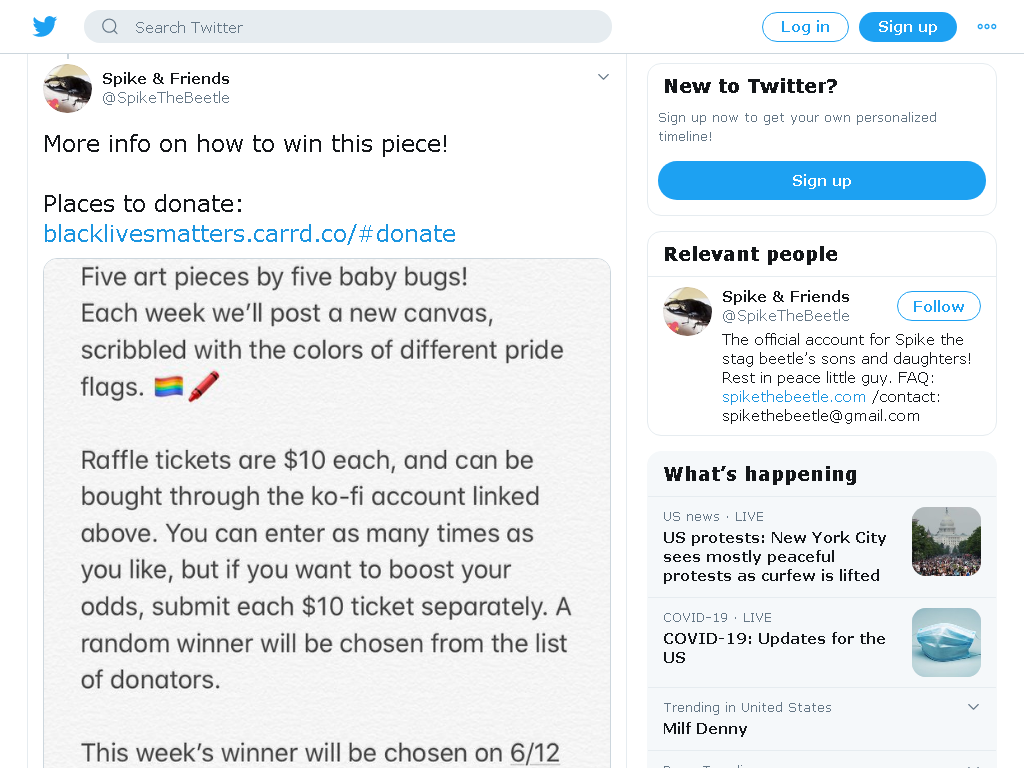Open the US protests New York City story
The height and width of the screenshot is (768, 1024).
pyautogui.click(x=774, y=556)
